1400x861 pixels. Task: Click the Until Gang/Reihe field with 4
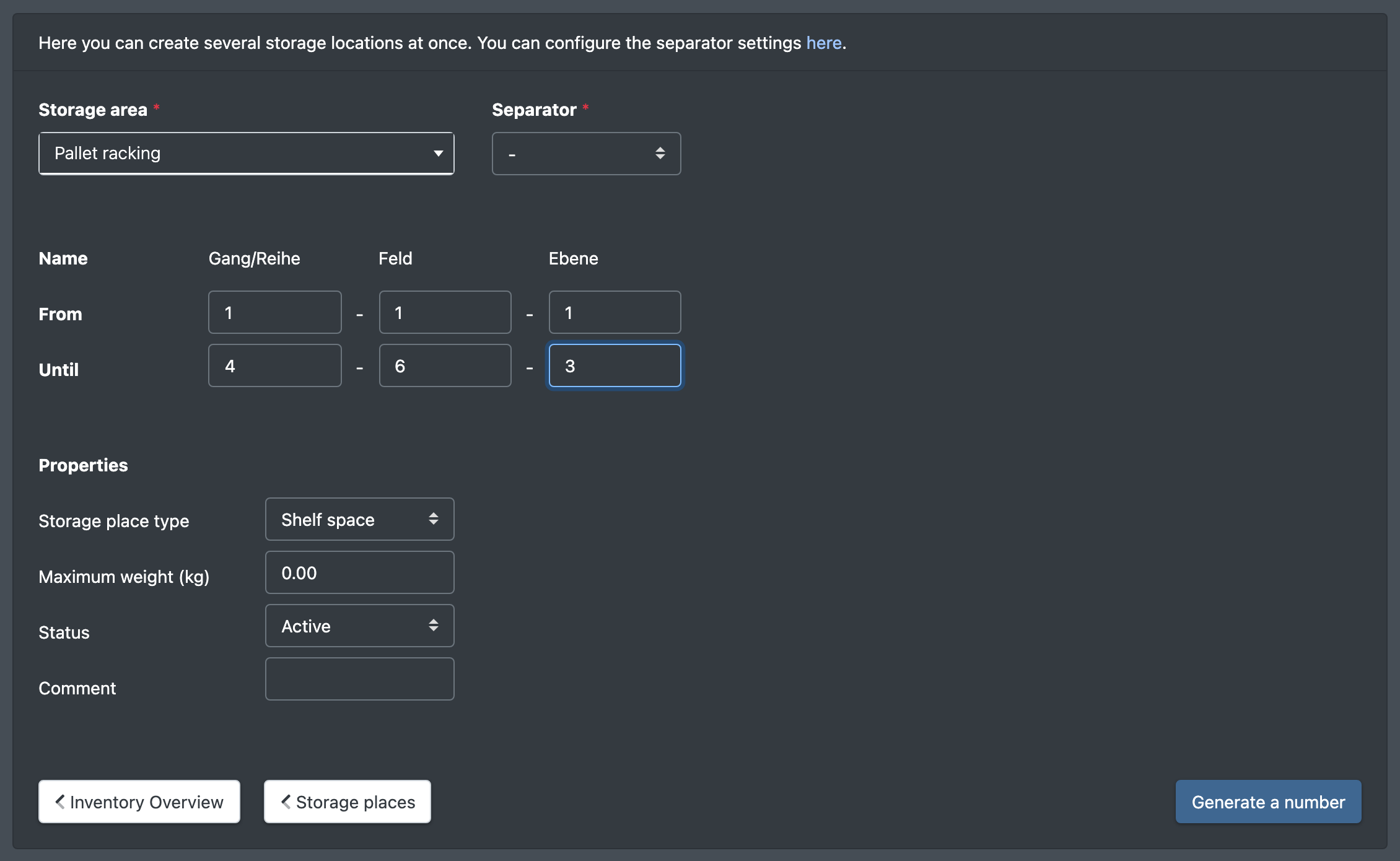[274, 365]
